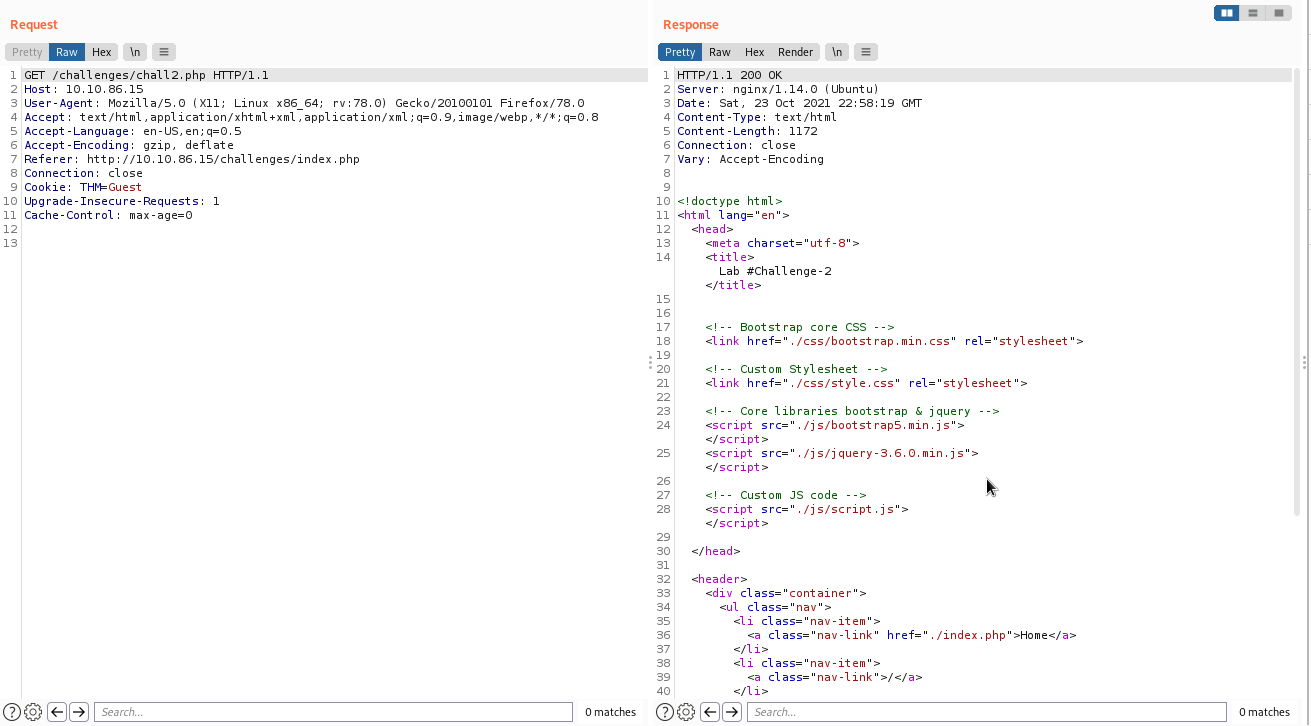Focus the Response search input field
The image size is (1311, 726).
tap(987, 712)
